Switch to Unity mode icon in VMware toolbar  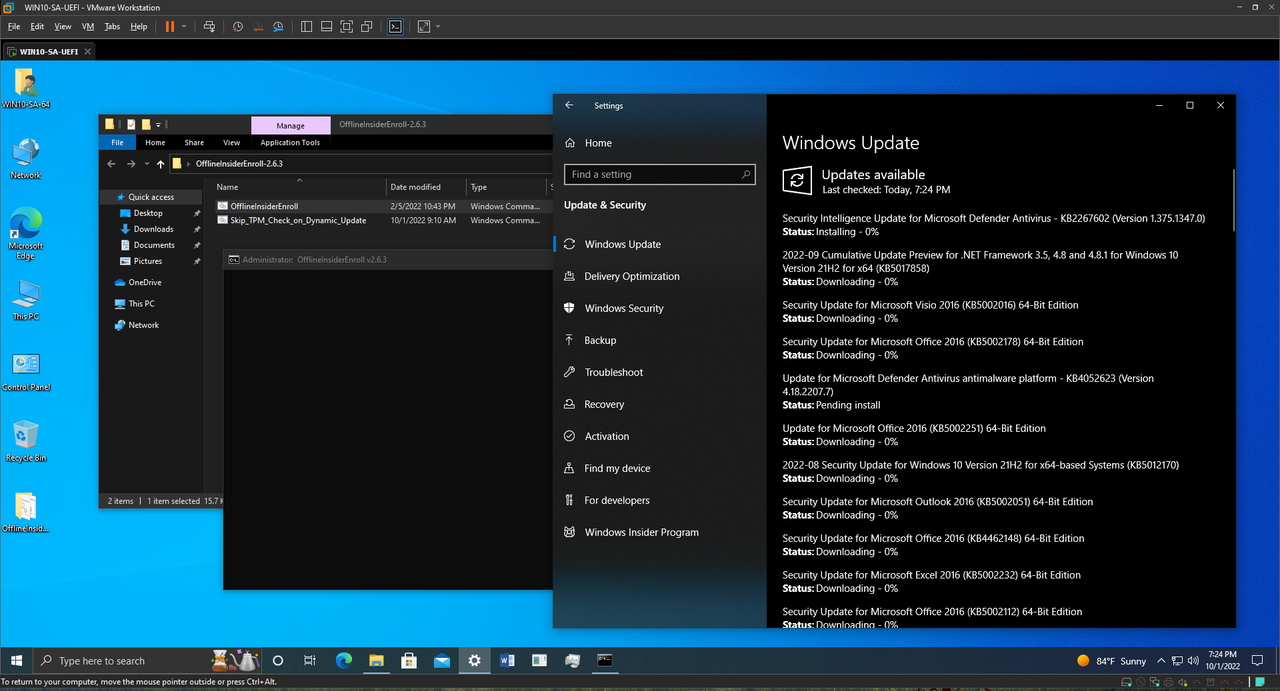point(367,27)
